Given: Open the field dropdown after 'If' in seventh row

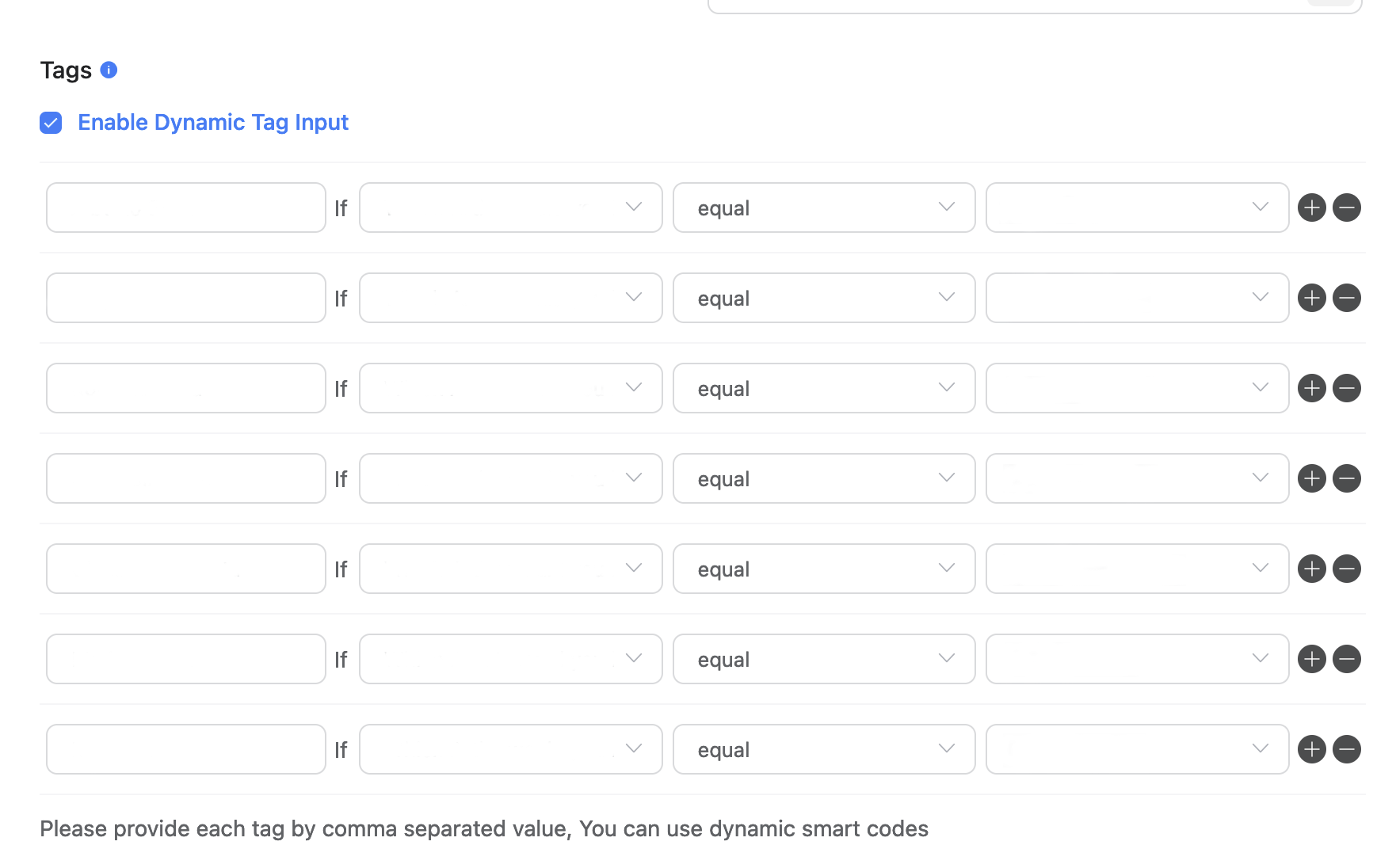Looking at the screenshot, I should (511, 749).
